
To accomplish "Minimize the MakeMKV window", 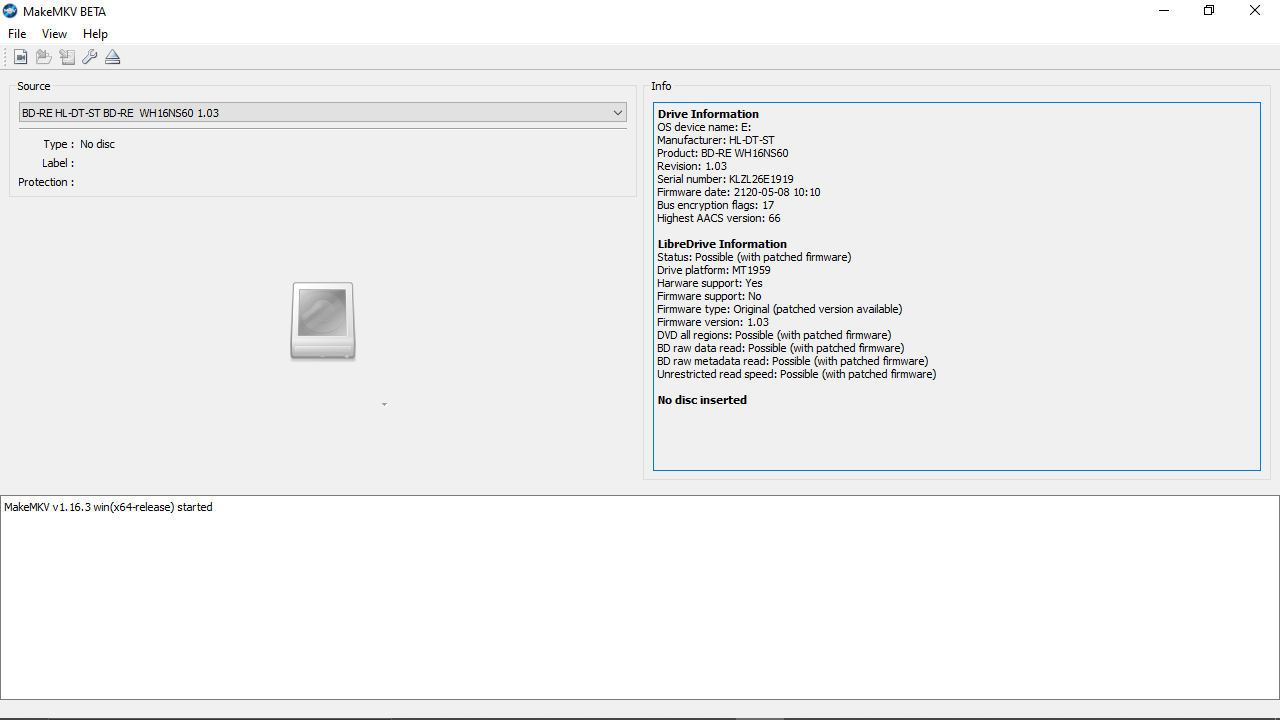I will [1163, 11].
